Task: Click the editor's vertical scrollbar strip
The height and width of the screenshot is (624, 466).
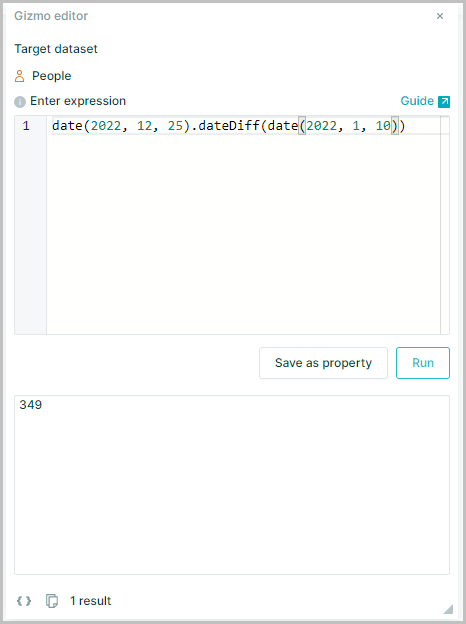Action: pyautogui.click(x=445, y=225)
